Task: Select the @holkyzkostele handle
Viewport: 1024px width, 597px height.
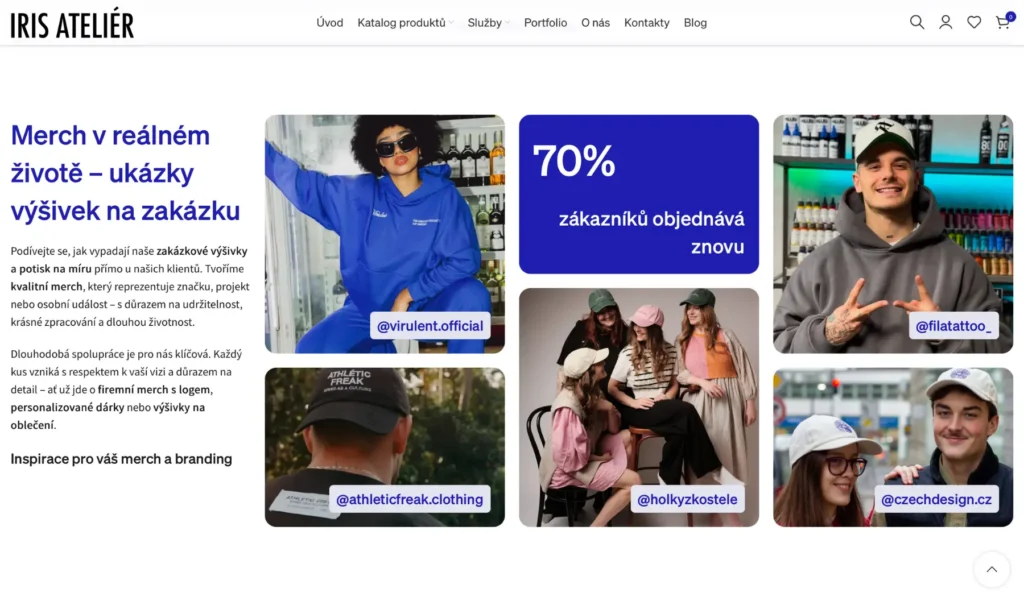Action: tap(687, 499)
